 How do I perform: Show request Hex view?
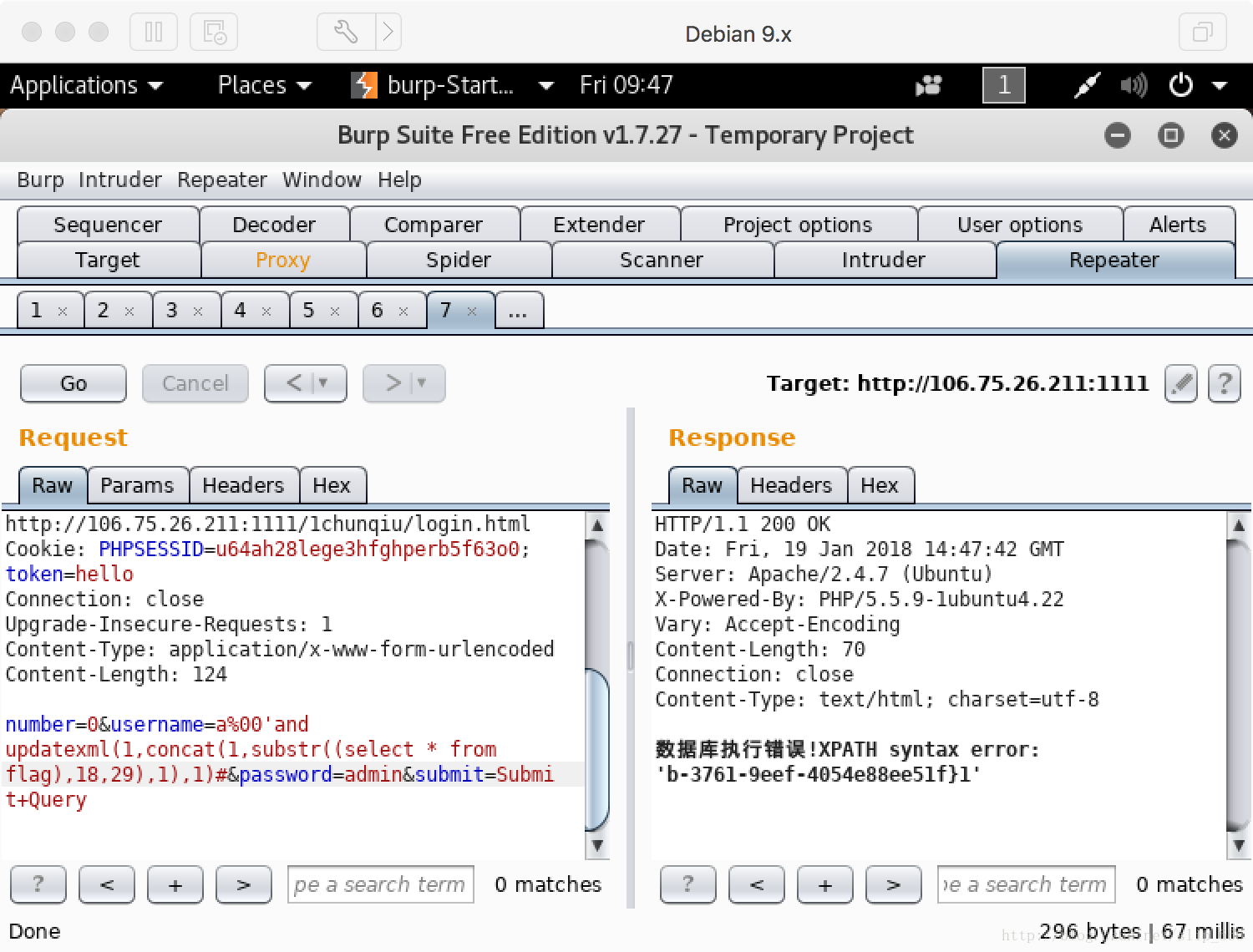(x=332, y=485)
